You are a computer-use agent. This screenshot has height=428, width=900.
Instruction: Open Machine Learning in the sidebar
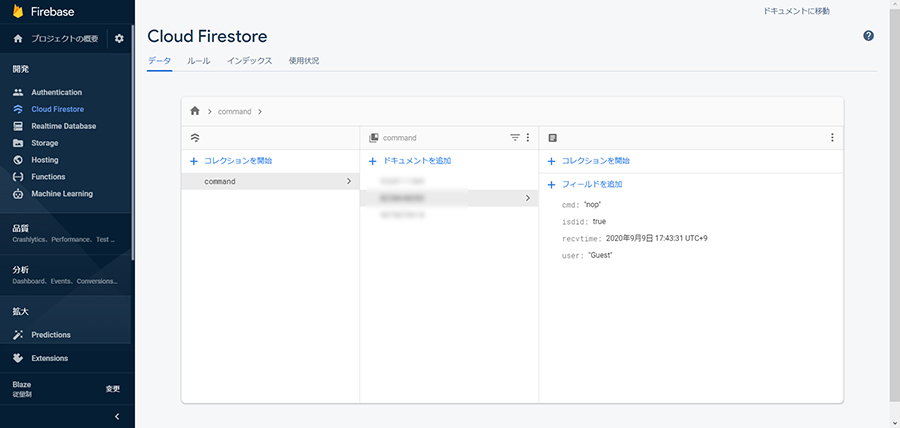coord(62,194)
